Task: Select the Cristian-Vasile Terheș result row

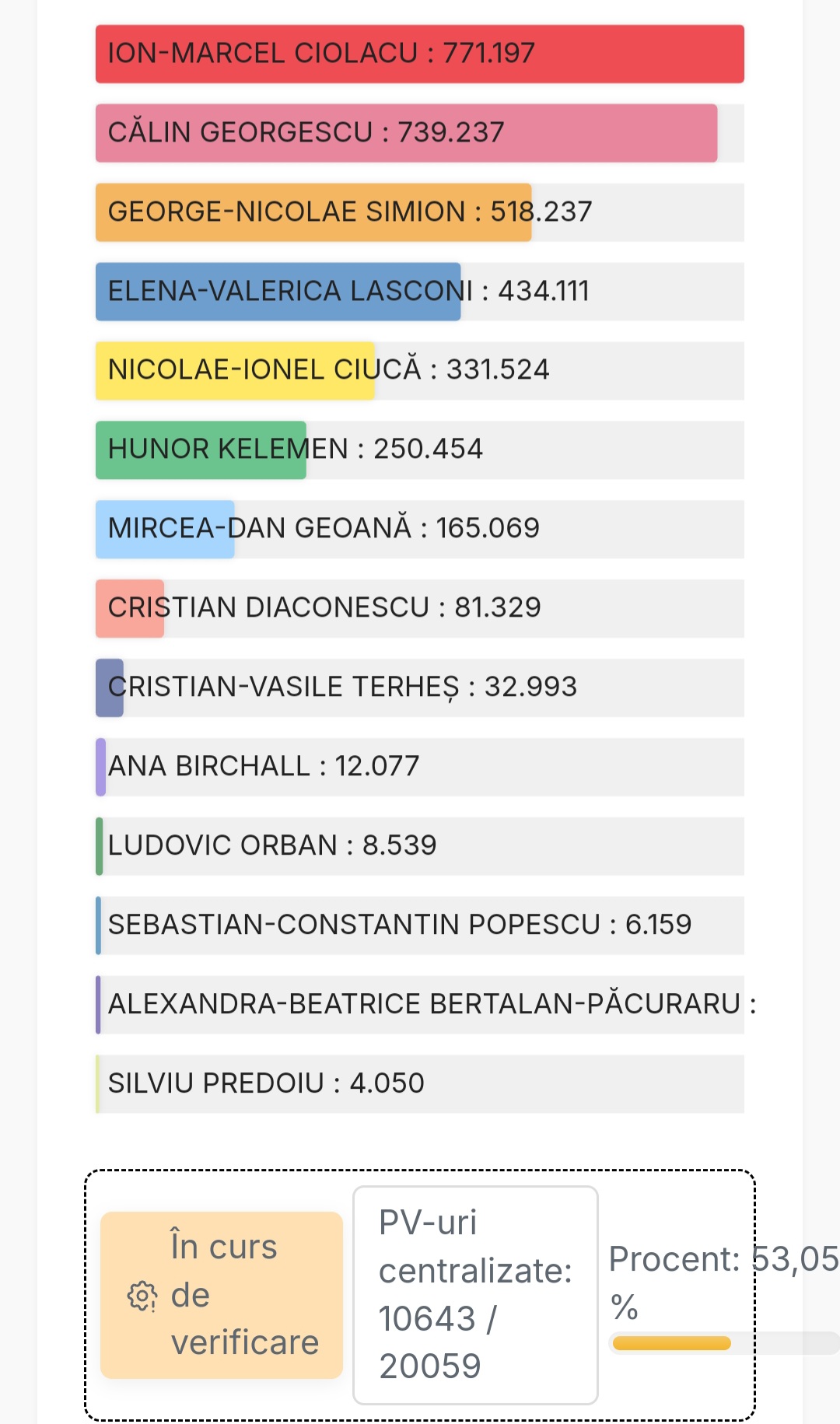Action: click(420, 688)
